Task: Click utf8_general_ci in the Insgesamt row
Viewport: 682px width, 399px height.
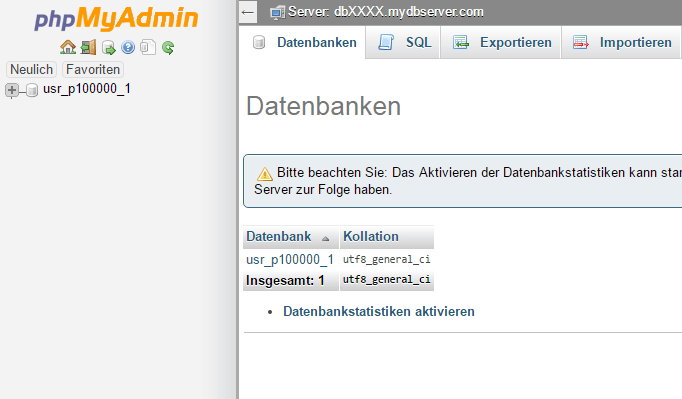Action: tap(386, 280)
